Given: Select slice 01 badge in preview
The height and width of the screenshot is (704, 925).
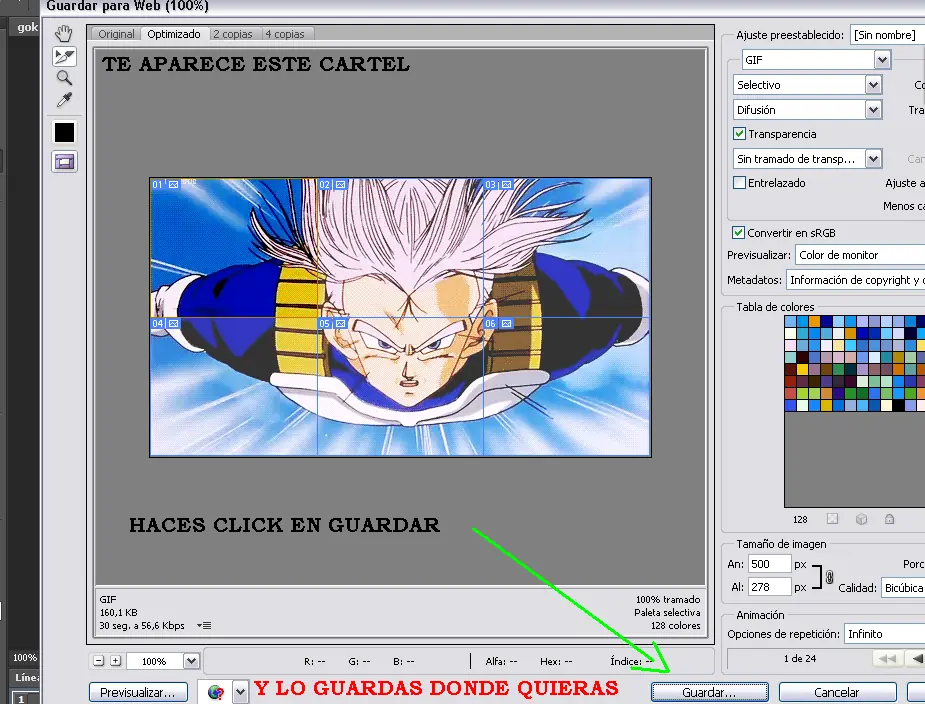Looking at the screenshot, I should click(x=165, y=185).
